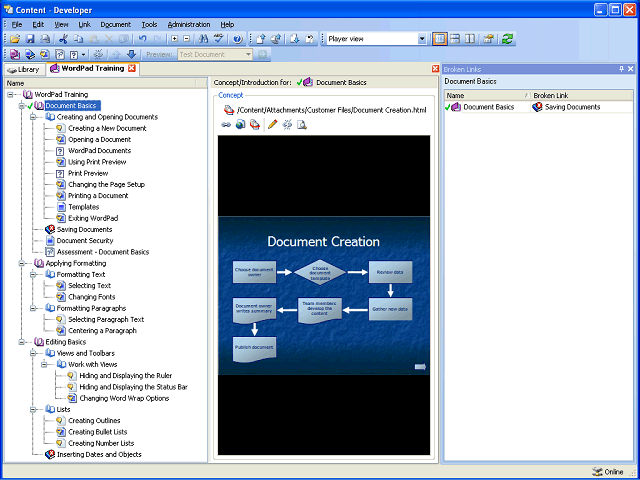Click the Cut scissors icon in the toolbar
Image resolution: width=640 pixels, height=480 pixels.
64,39
